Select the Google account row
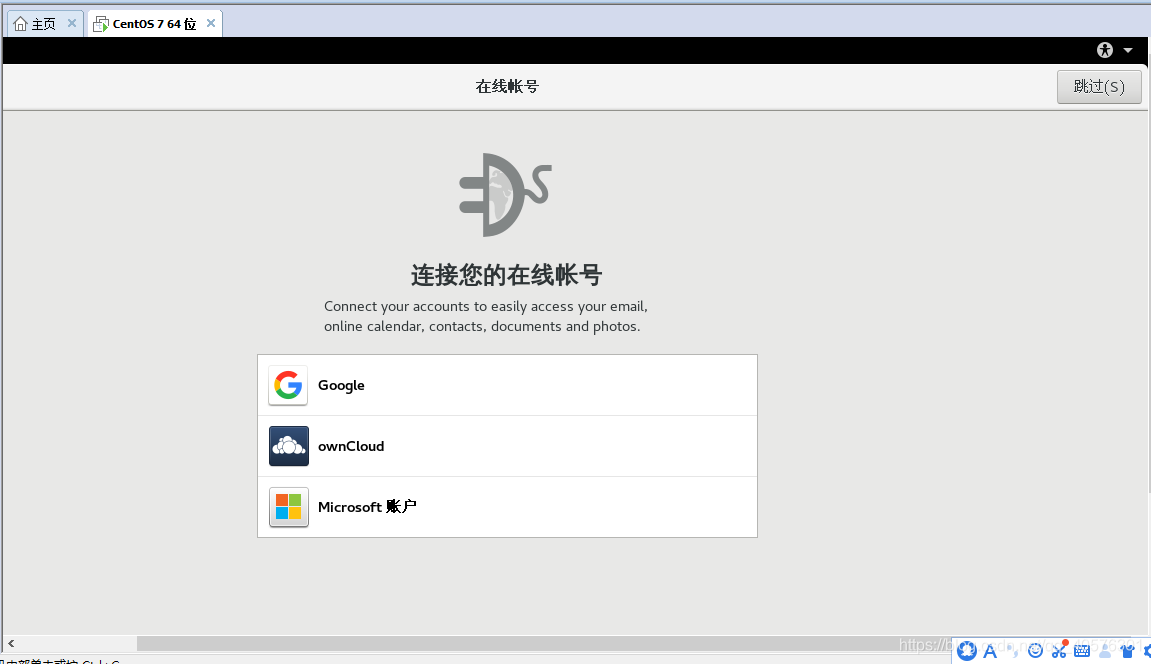The height and width of the screenshot is (664, 1151). tap(507, 385)
